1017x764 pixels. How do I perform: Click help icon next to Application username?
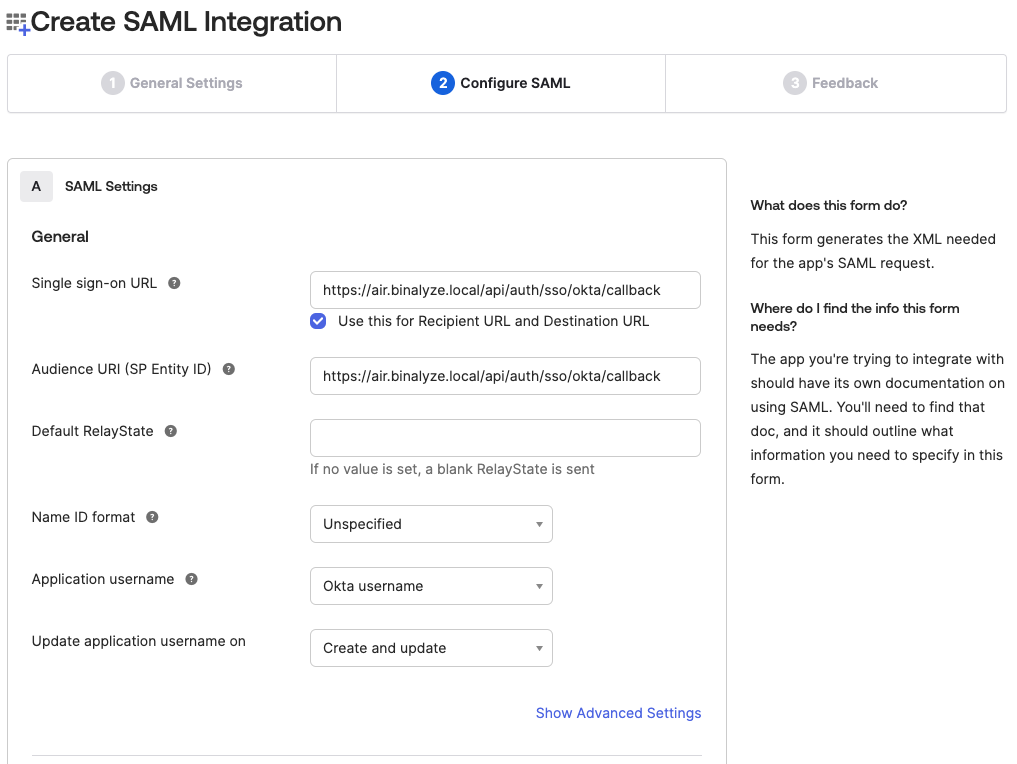[x=191, y=579]
